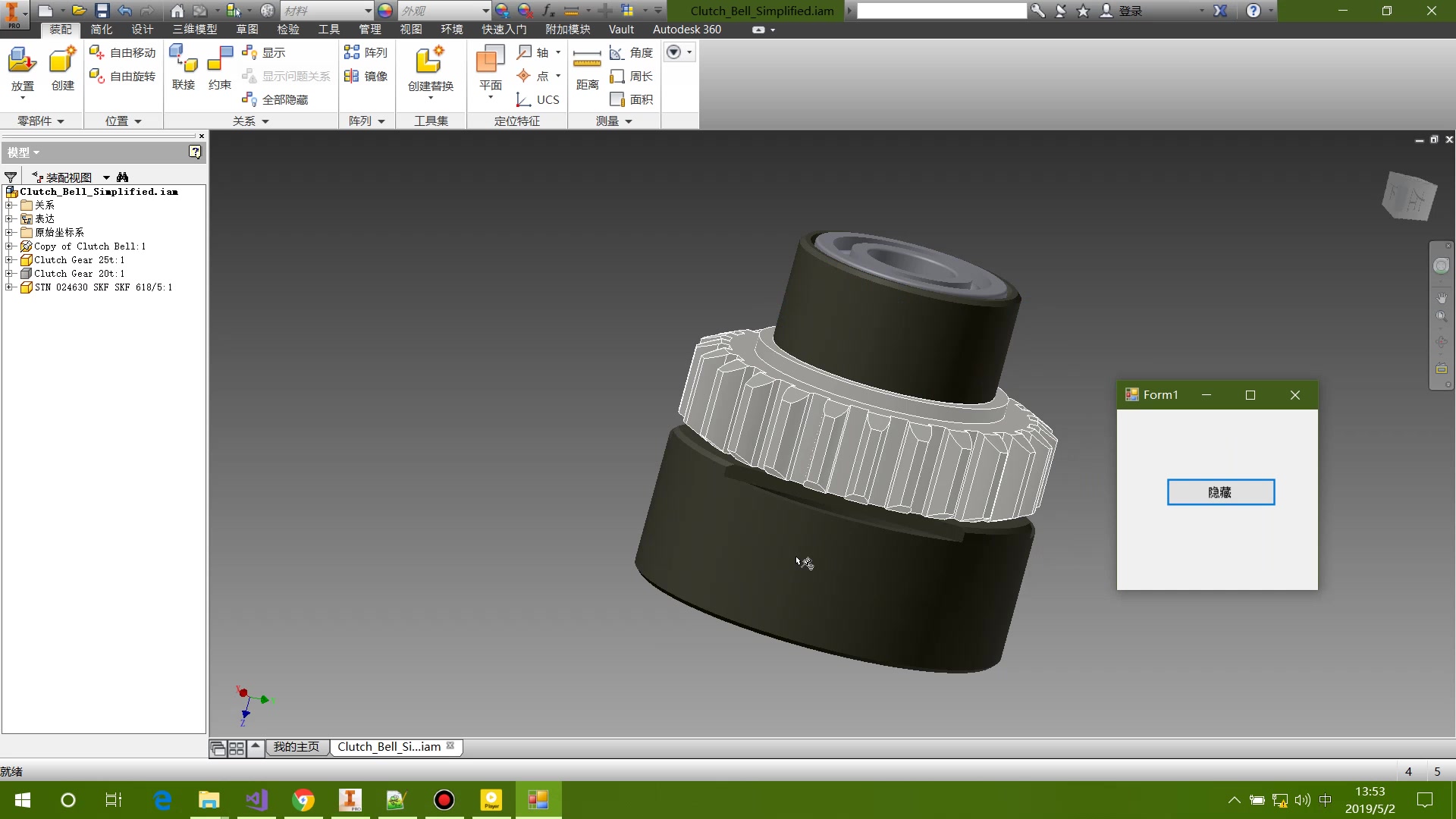Switch to the 3D Model ribbon tab

(194, 29)
